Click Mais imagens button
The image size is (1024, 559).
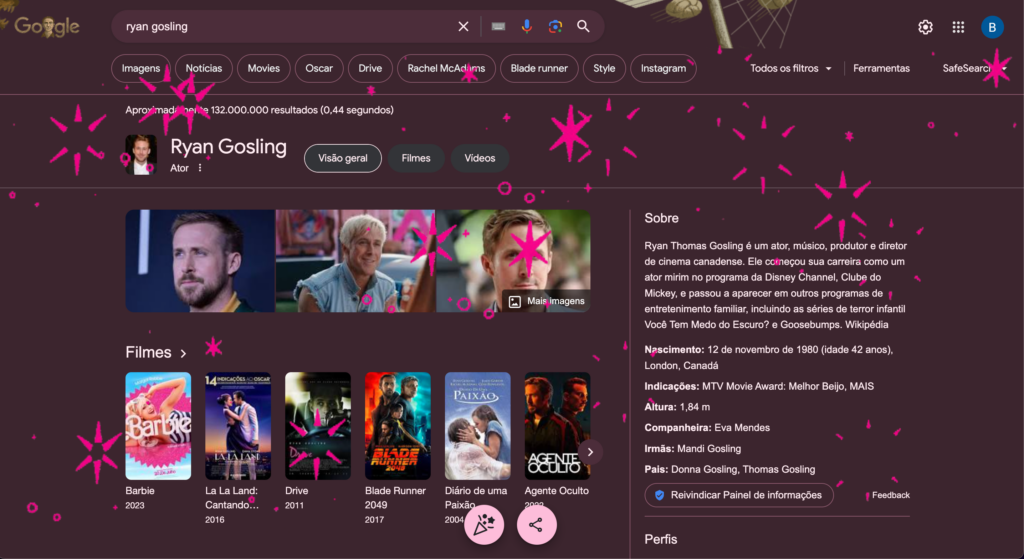(x=547, y=301)
